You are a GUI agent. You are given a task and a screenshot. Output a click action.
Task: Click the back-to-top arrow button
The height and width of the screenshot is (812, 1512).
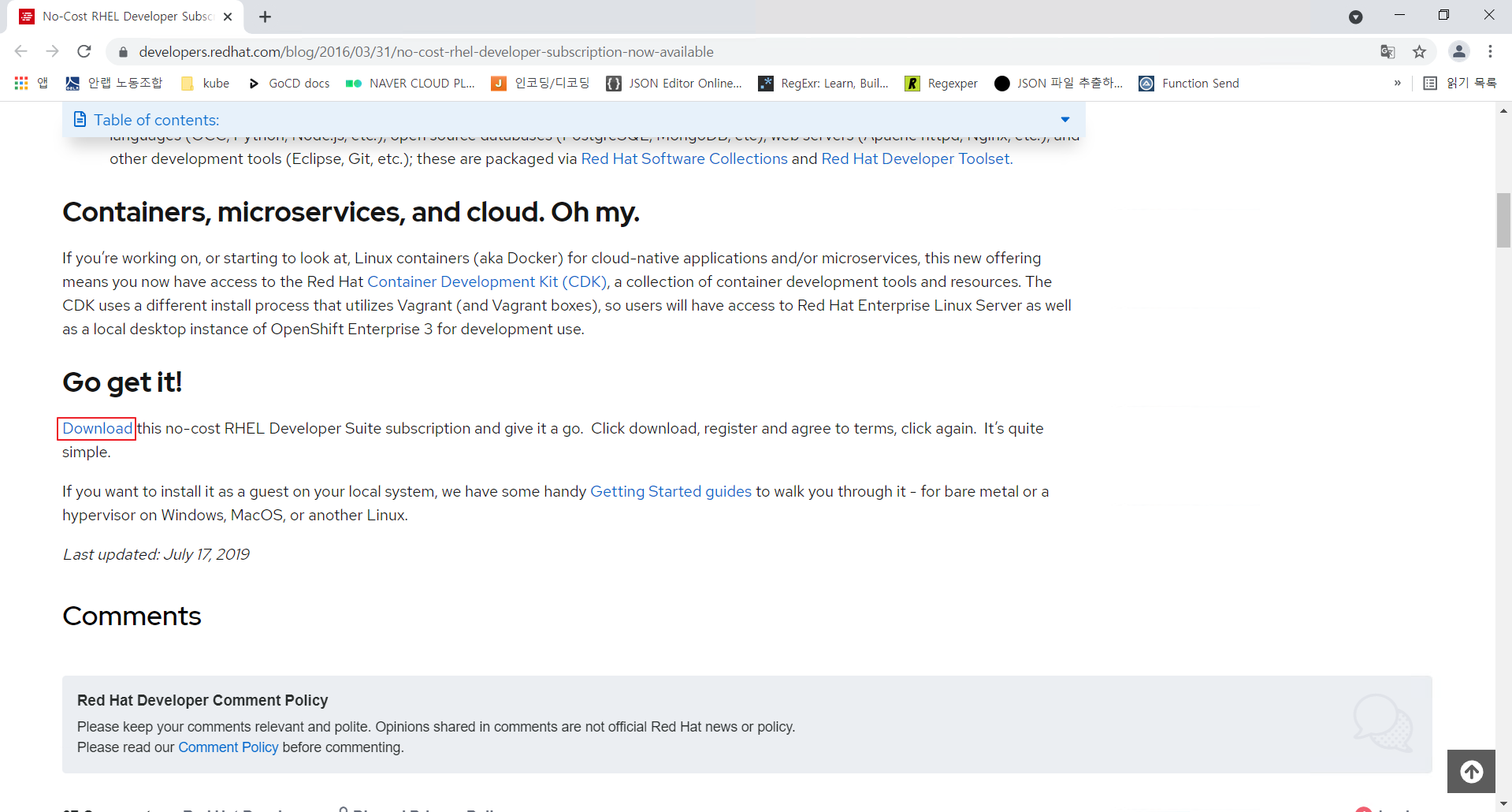(x=1471, y=771)
